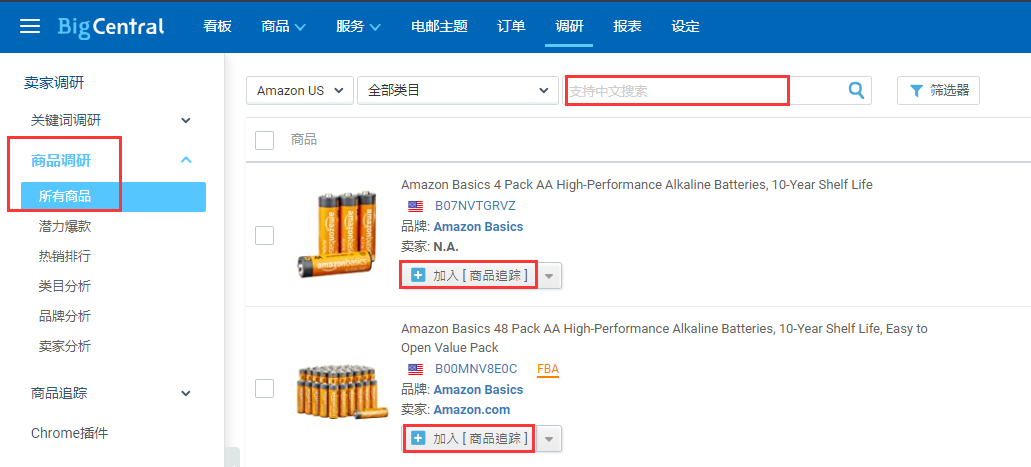Open dropdown arrow next to 4 Pack 加入商品追踪
The height and width of the screenshot is (467, 1031).
[x=550, y=276]
